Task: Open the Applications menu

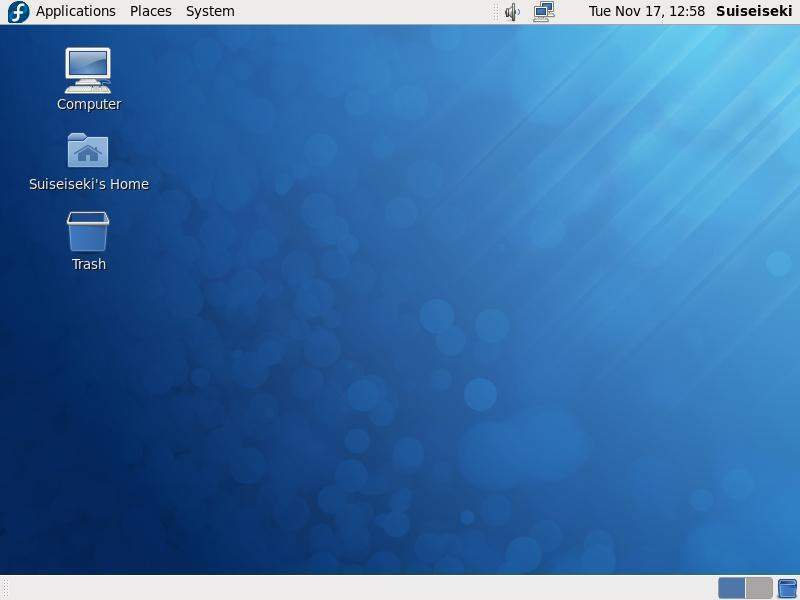Action: (75, 11)
